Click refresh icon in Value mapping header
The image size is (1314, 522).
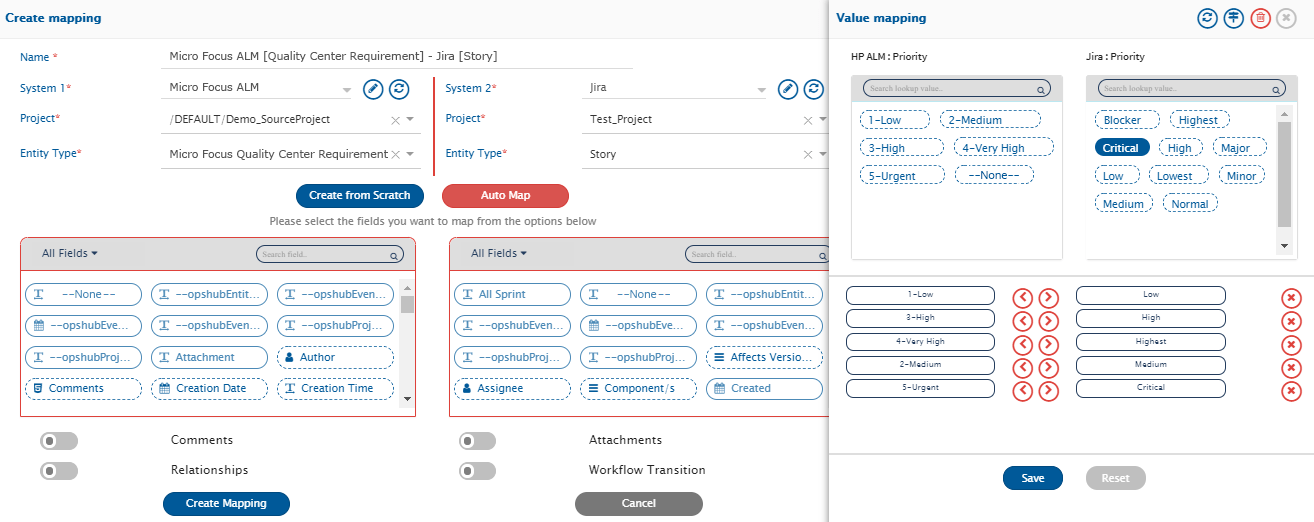point(1208,18)
